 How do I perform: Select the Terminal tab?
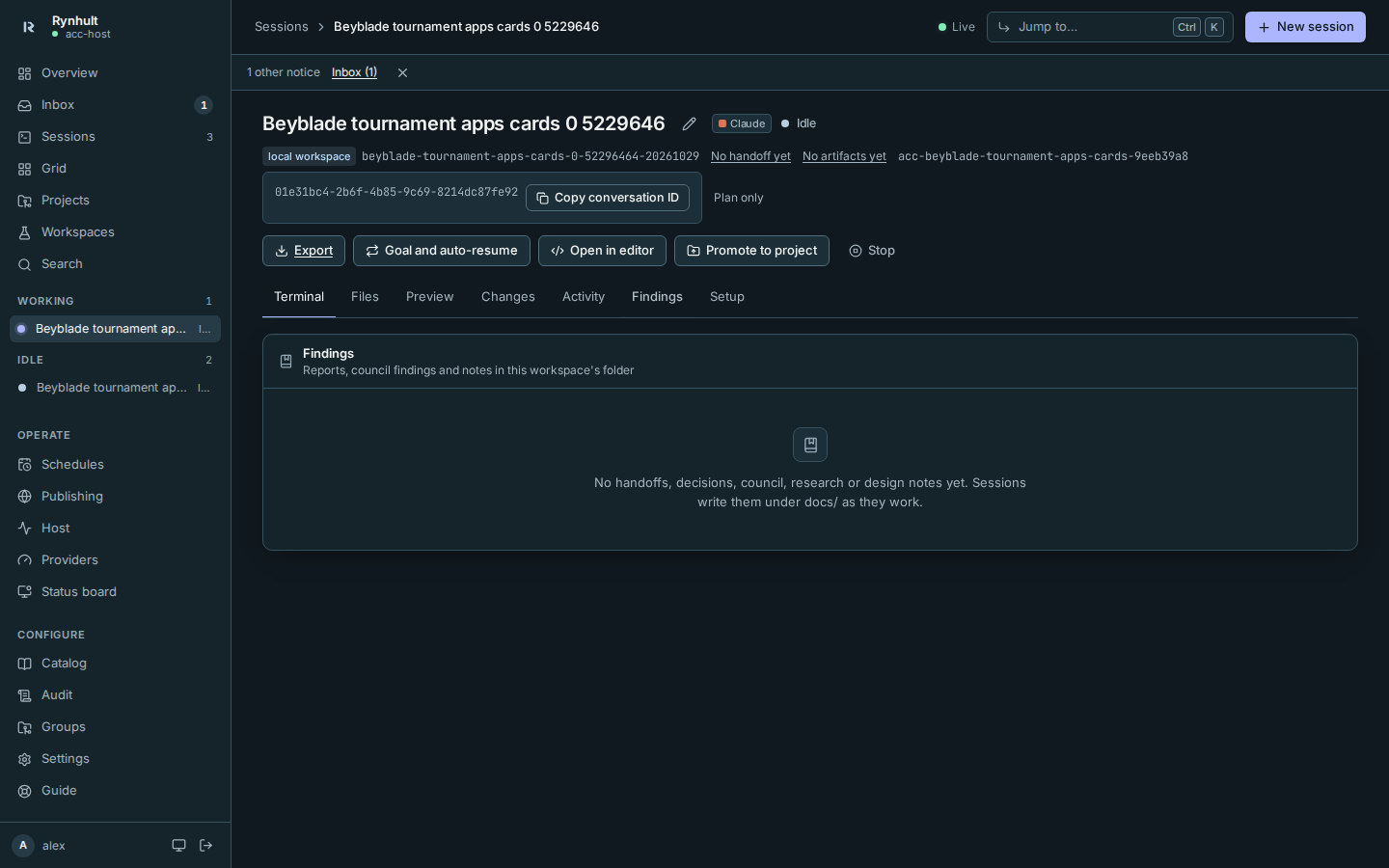click(299, 297)
